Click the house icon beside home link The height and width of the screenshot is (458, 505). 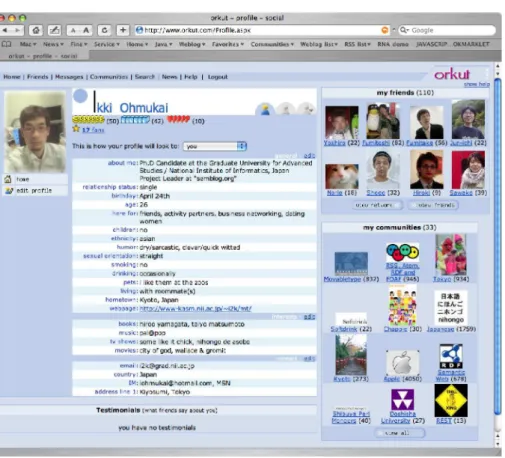point(8,179)
